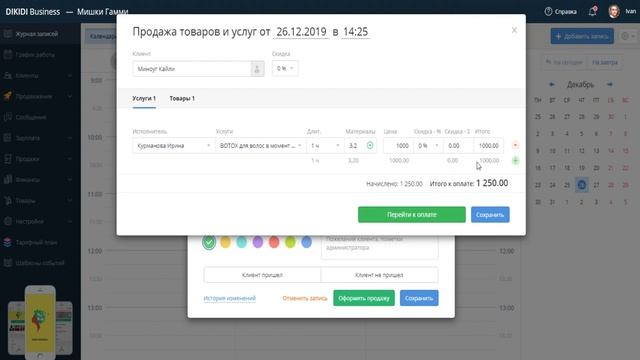Switch to the Товары 1 tab
This screenshot has height=360, width=640.
point(182,98)
